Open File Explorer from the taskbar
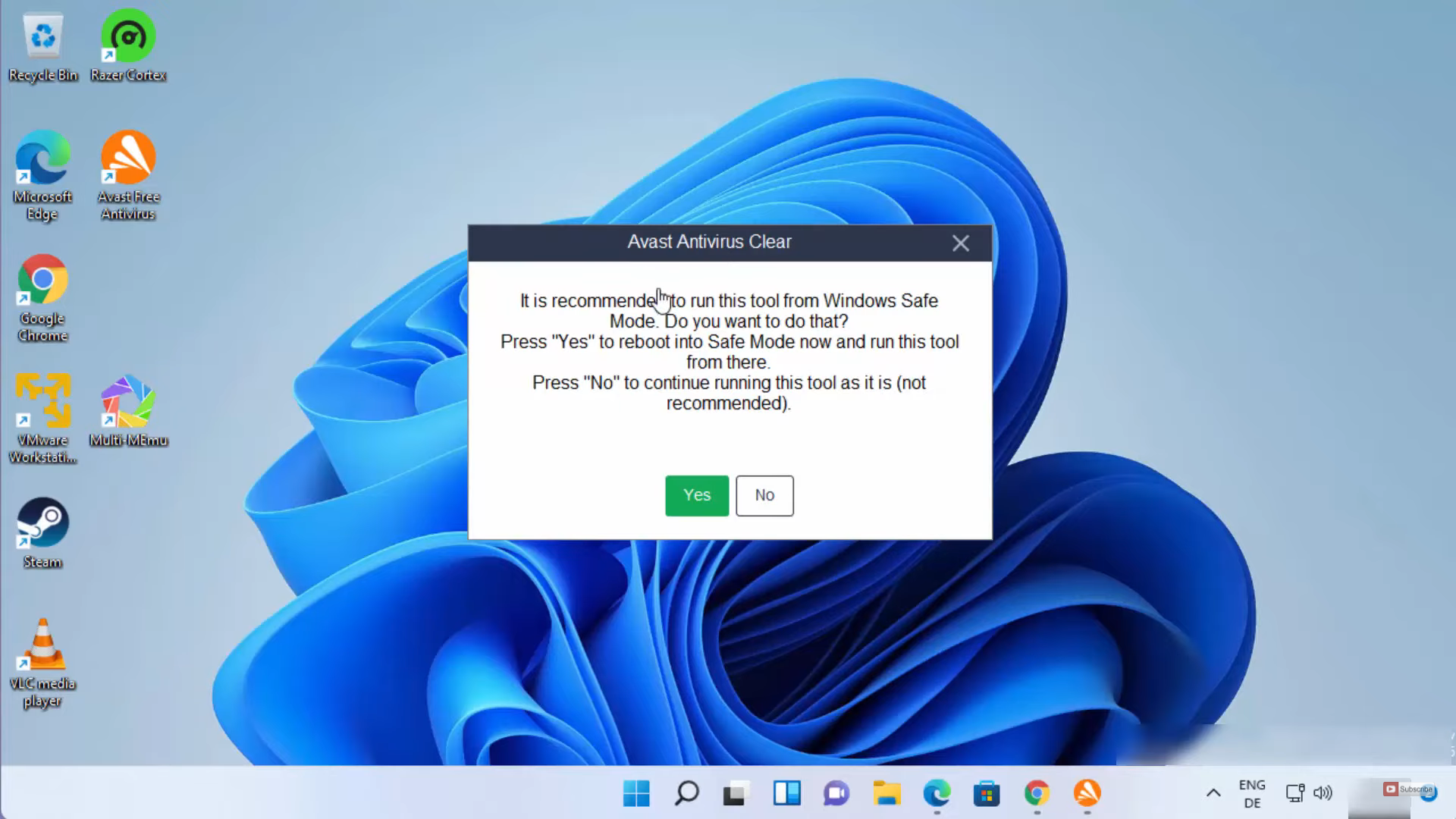 [x=886, y=793]
